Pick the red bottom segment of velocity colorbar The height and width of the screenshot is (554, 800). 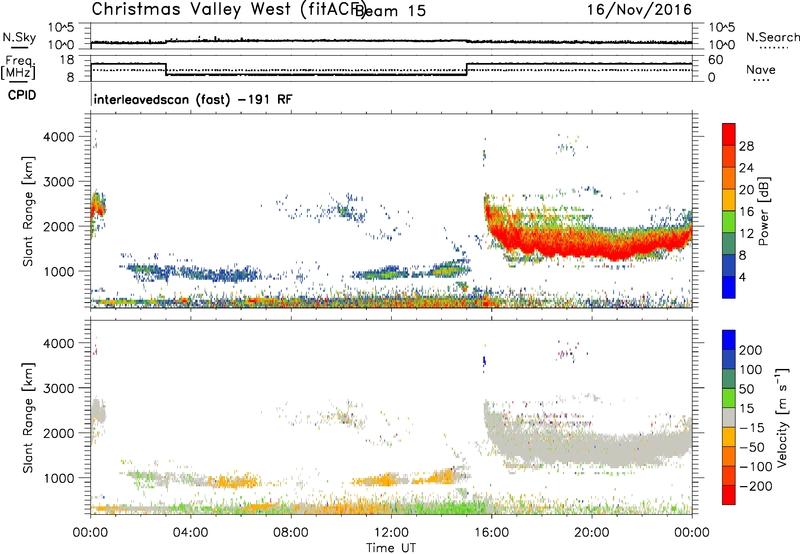(729, 495)
